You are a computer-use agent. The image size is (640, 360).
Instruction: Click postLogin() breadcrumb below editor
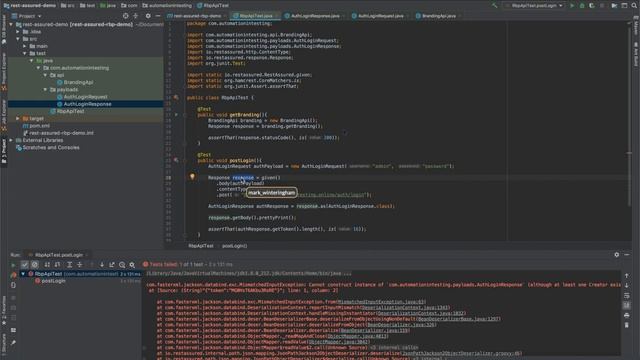235,246
